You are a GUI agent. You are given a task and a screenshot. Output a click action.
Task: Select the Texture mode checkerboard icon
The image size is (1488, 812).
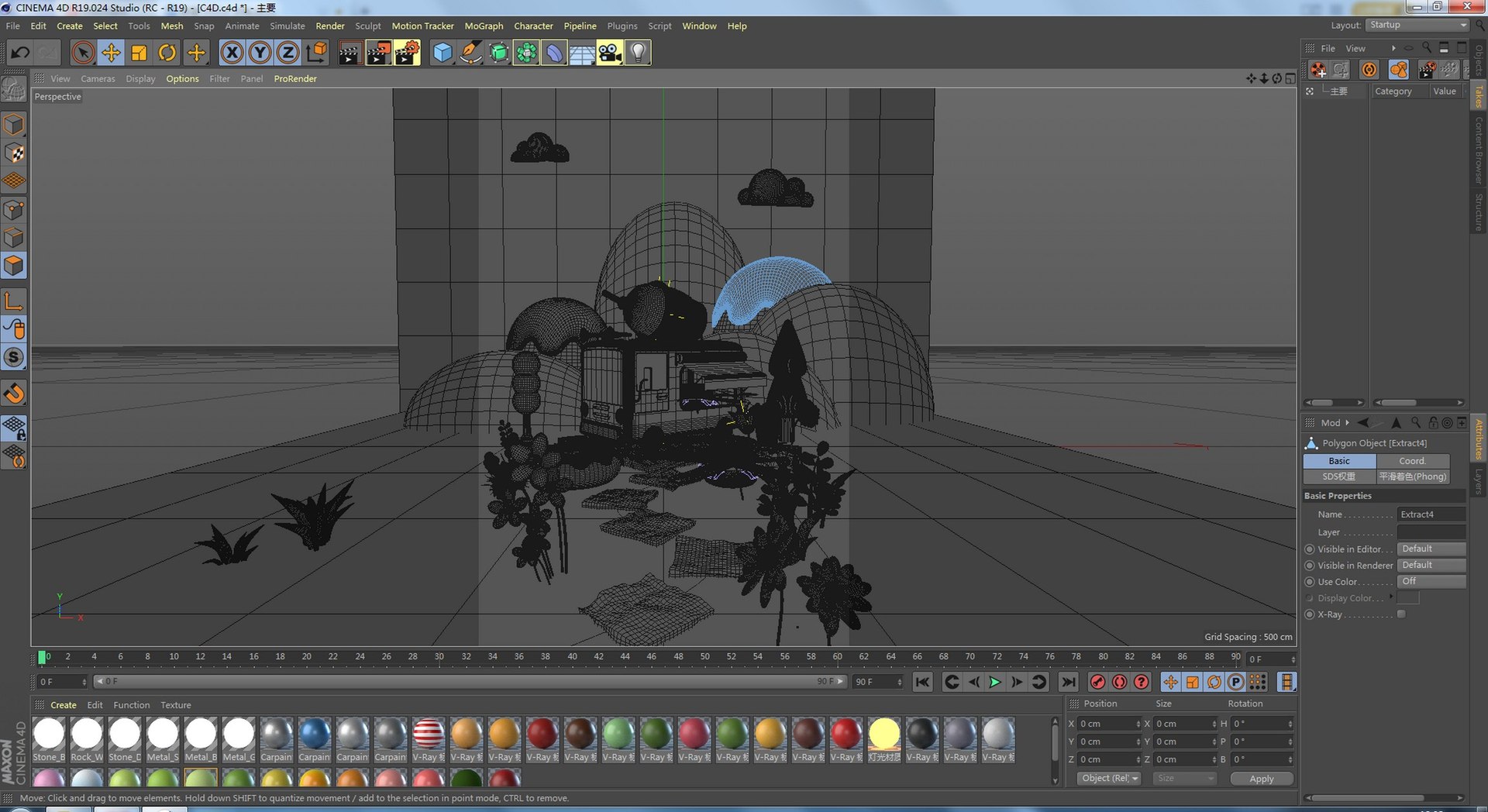(x=14, y=153)
